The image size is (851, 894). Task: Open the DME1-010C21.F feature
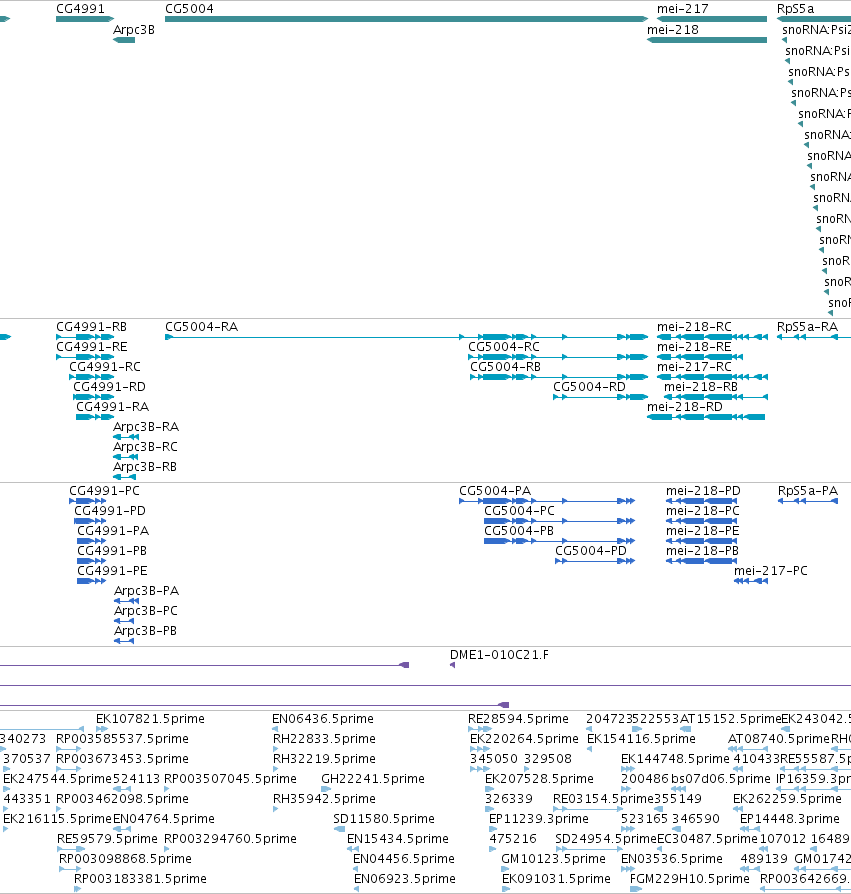pyautogui.click(x=499, y=655)
